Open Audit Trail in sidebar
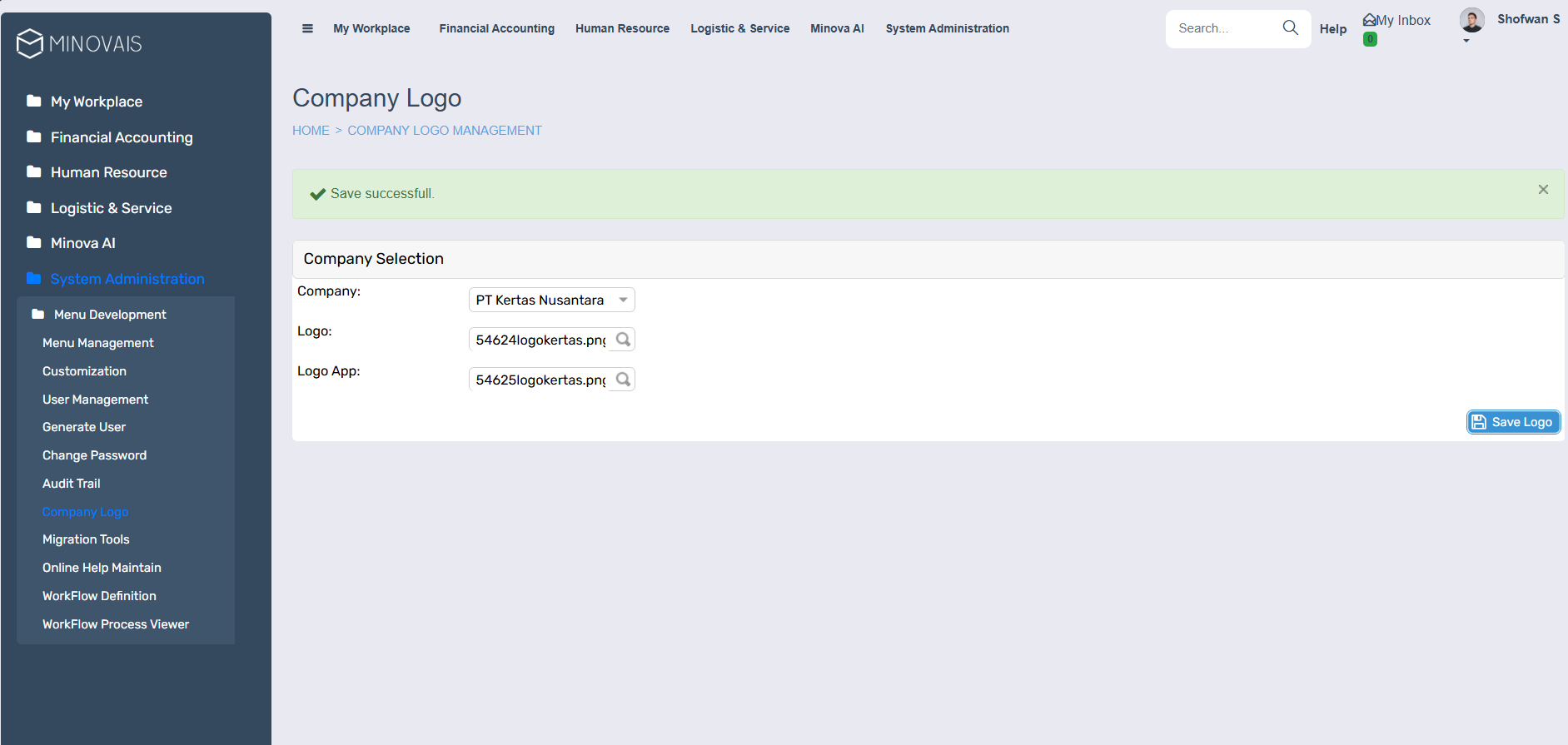This screenshot has width=1568, height=745. (x=72, y=484)
